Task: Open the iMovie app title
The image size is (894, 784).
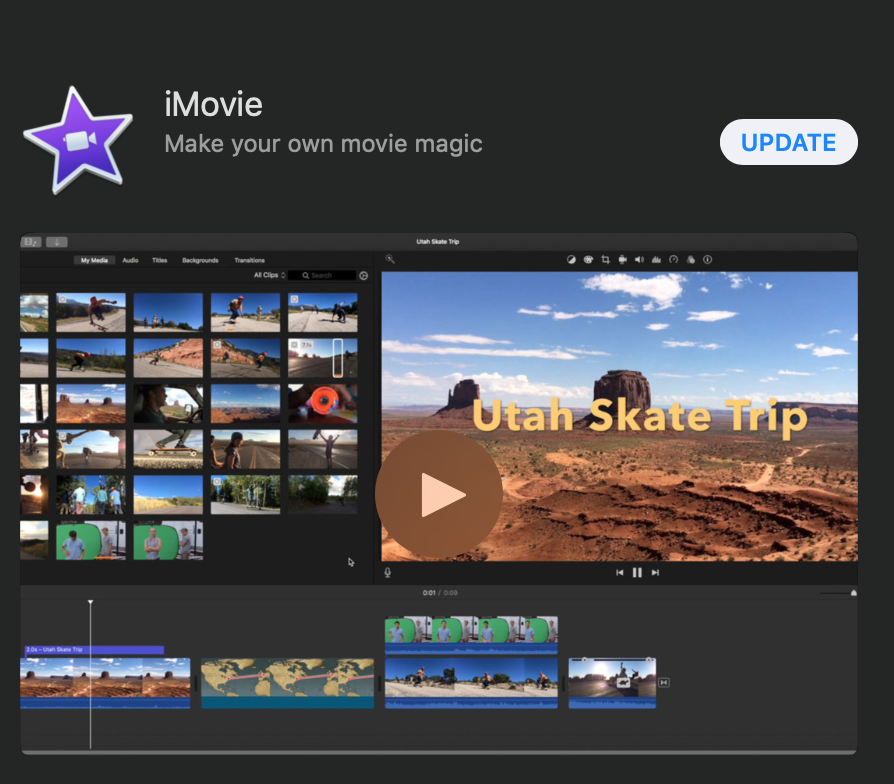Action: (213, 104)
